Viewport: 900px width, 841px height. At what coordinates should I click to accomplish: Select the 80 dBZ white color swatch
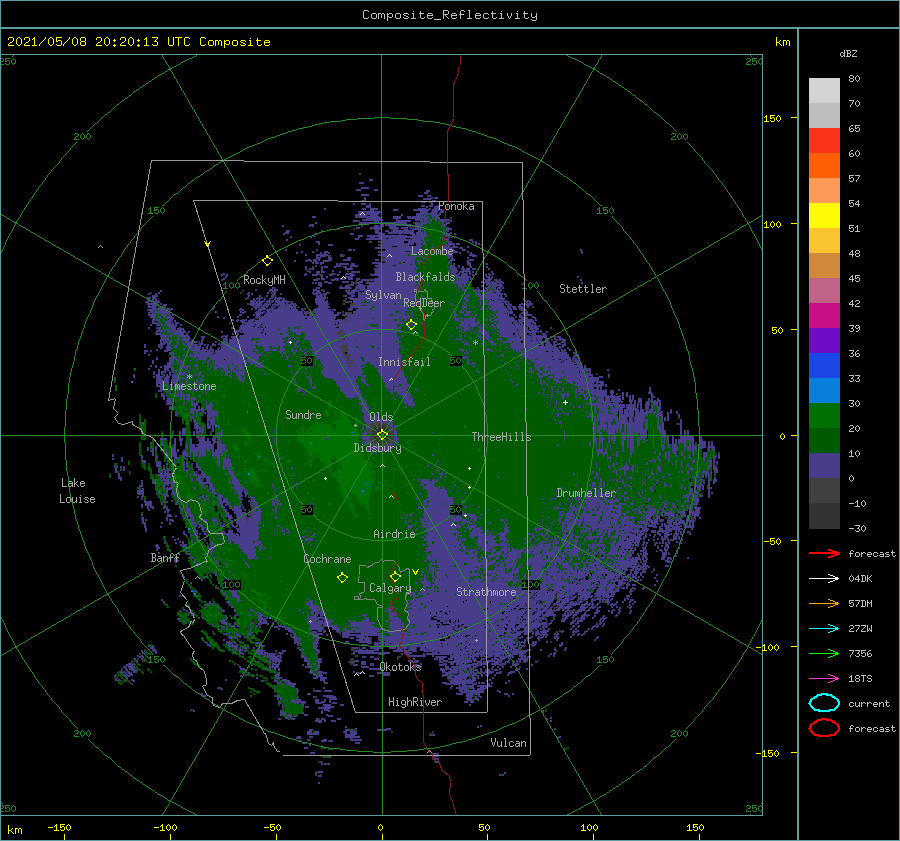[824, 90]
